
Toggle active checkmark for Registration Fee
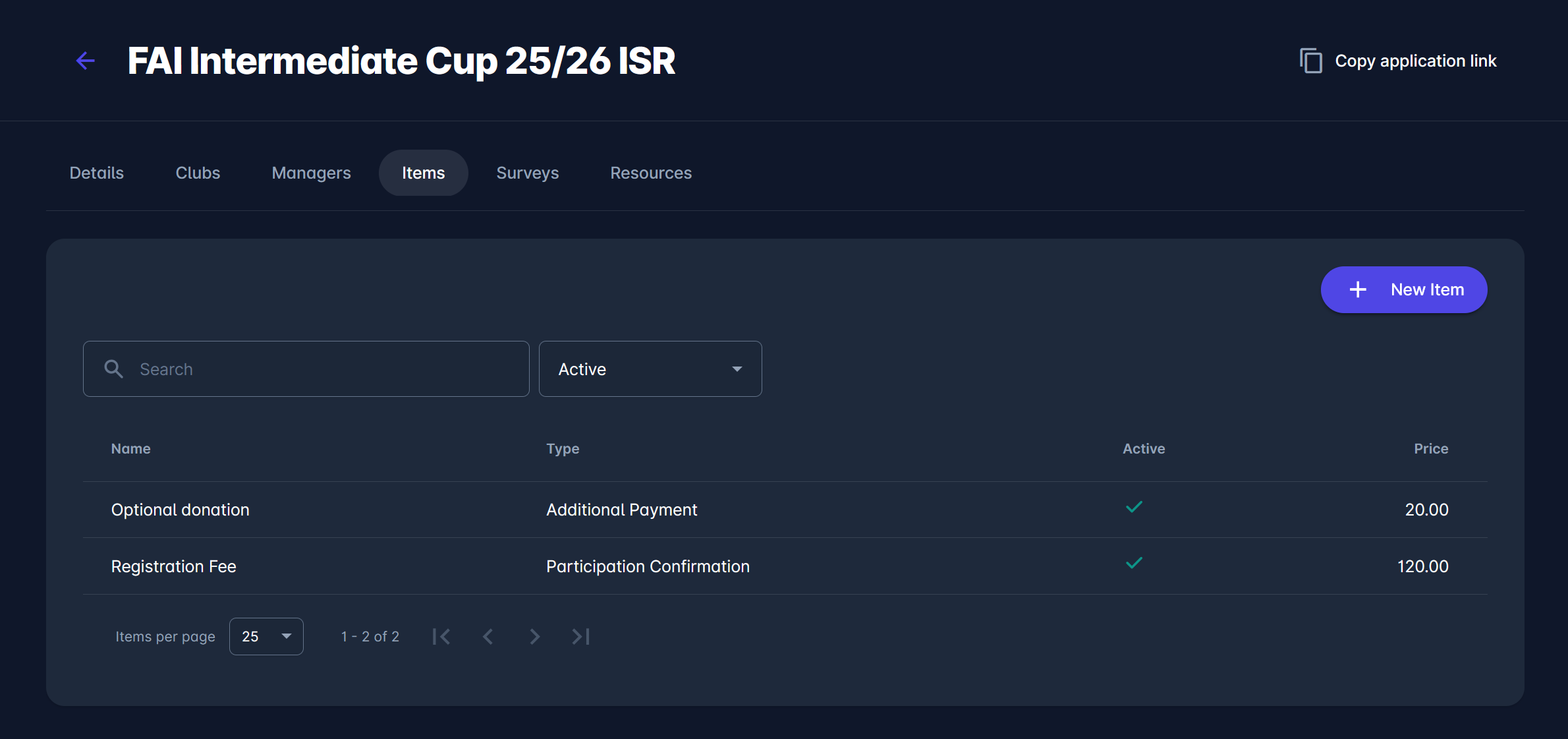1134,563
